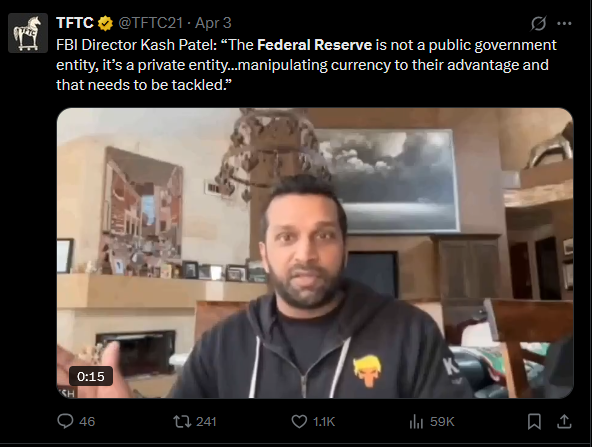Click the tweet text about the Federal Reserve

(x=306, y=65)
